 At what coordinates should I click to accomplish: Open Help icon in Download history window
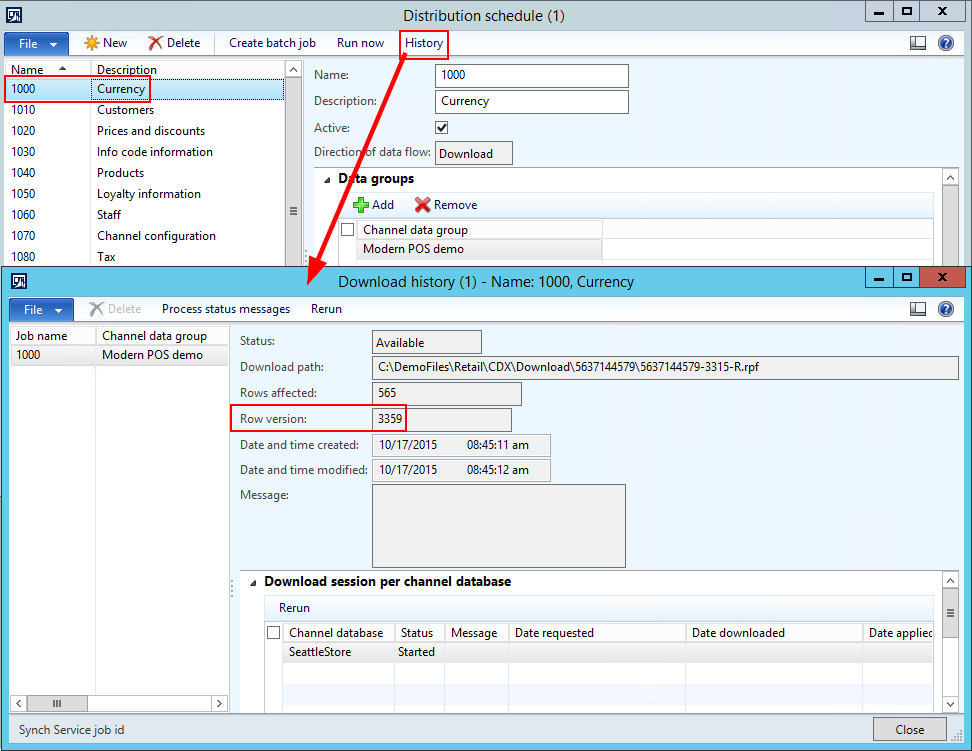tap(946, 309)
